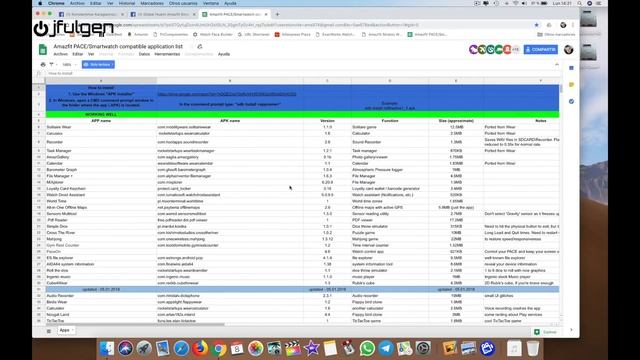Image resolution: width=640 pixels, height=360 pixels.
Task: Click the 'Watch Face Builder' bookmark
Action: point(212,35)
